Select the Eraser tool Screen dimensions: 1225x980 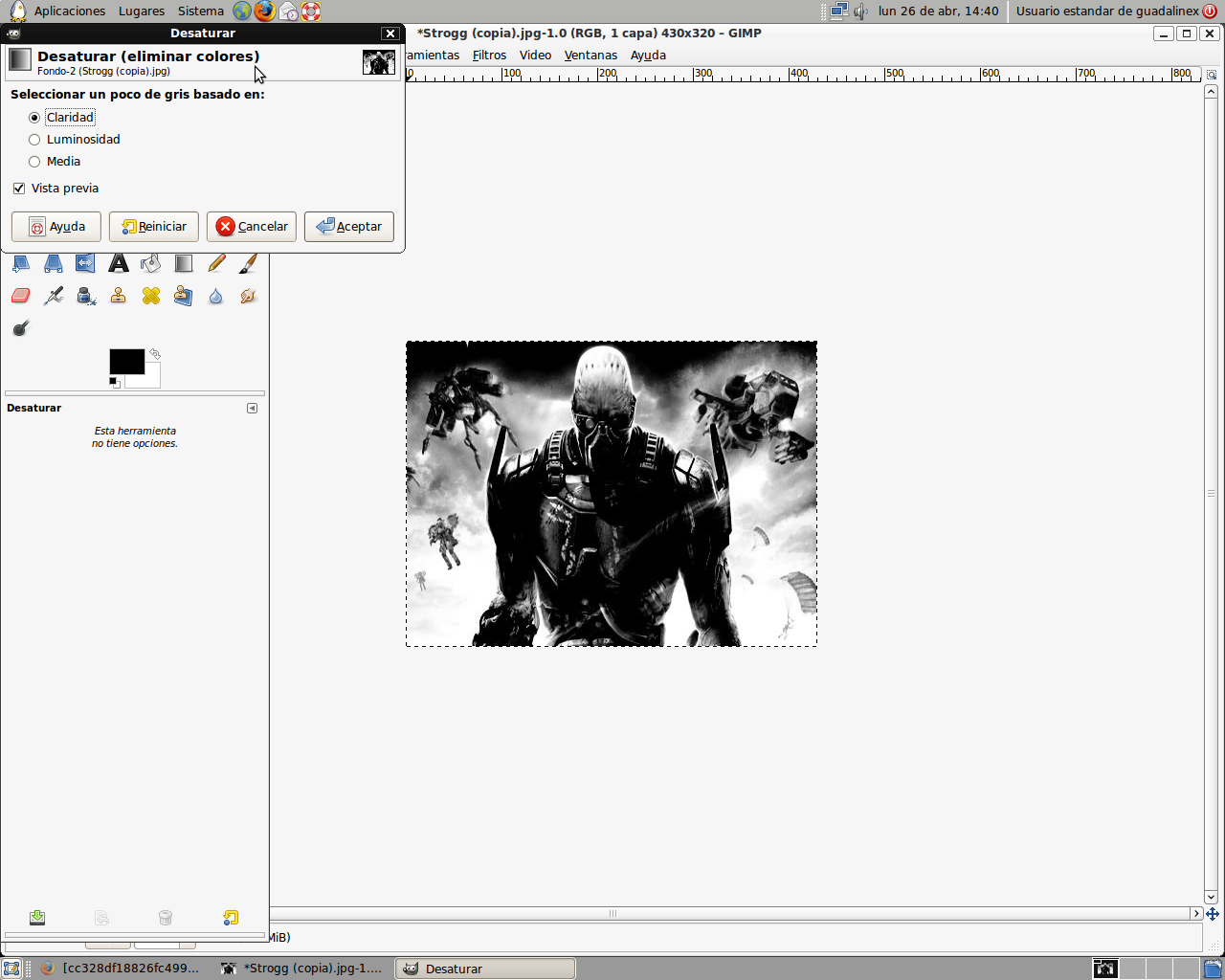(x=21, y=296)
